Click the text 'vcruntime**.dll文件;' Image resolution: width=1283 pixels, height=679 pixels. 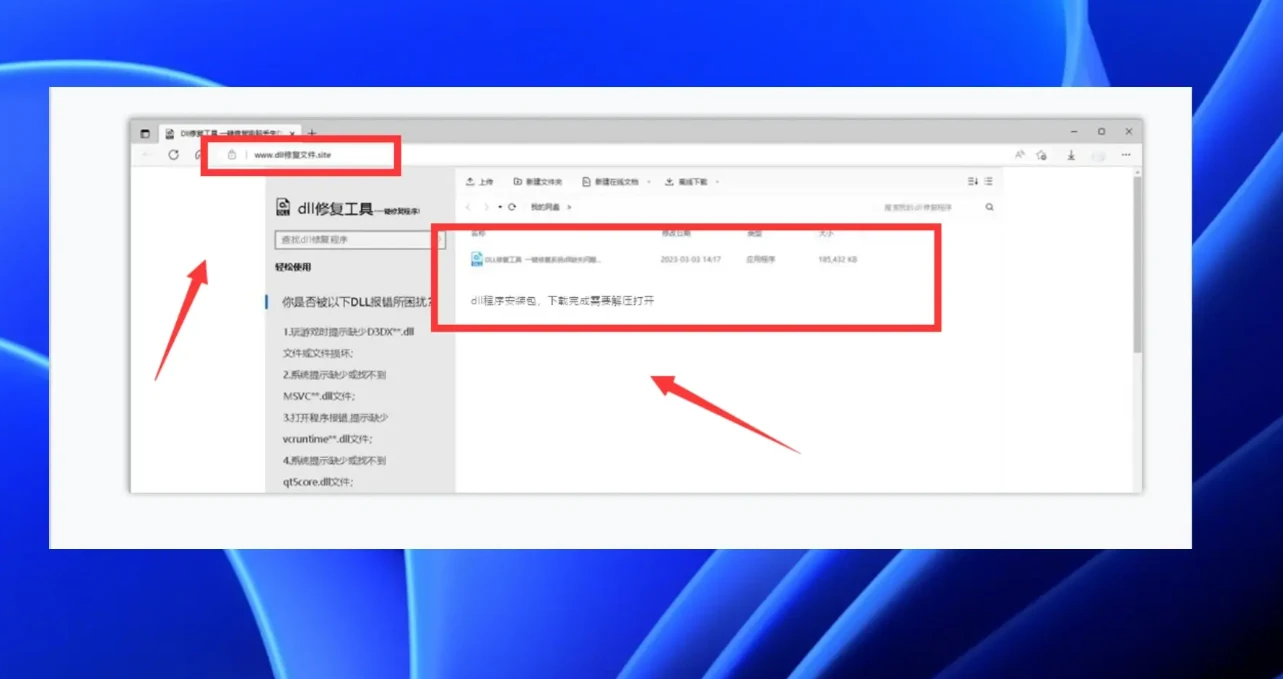pos(328,439)
